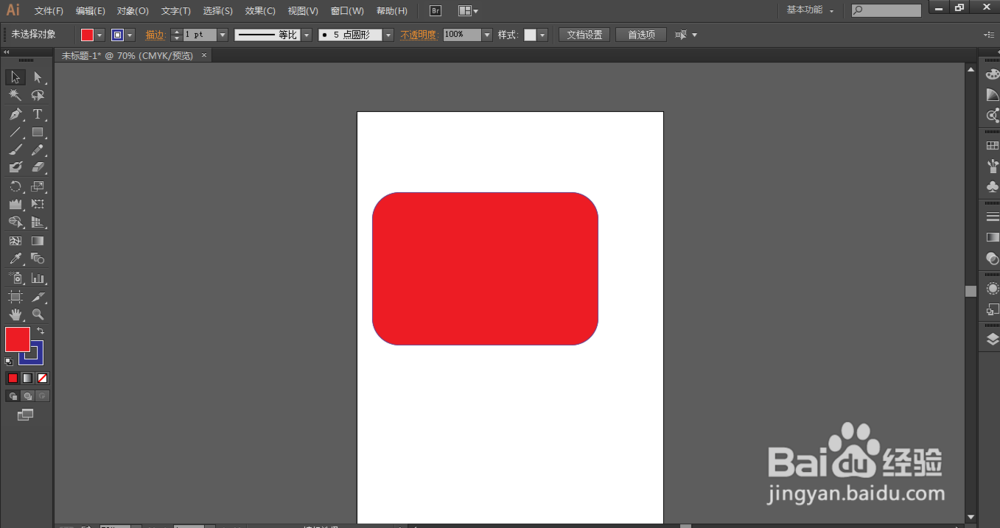Open the opacity 100% dropdown
Screen dimensions: 1000x528
[487, 35]
